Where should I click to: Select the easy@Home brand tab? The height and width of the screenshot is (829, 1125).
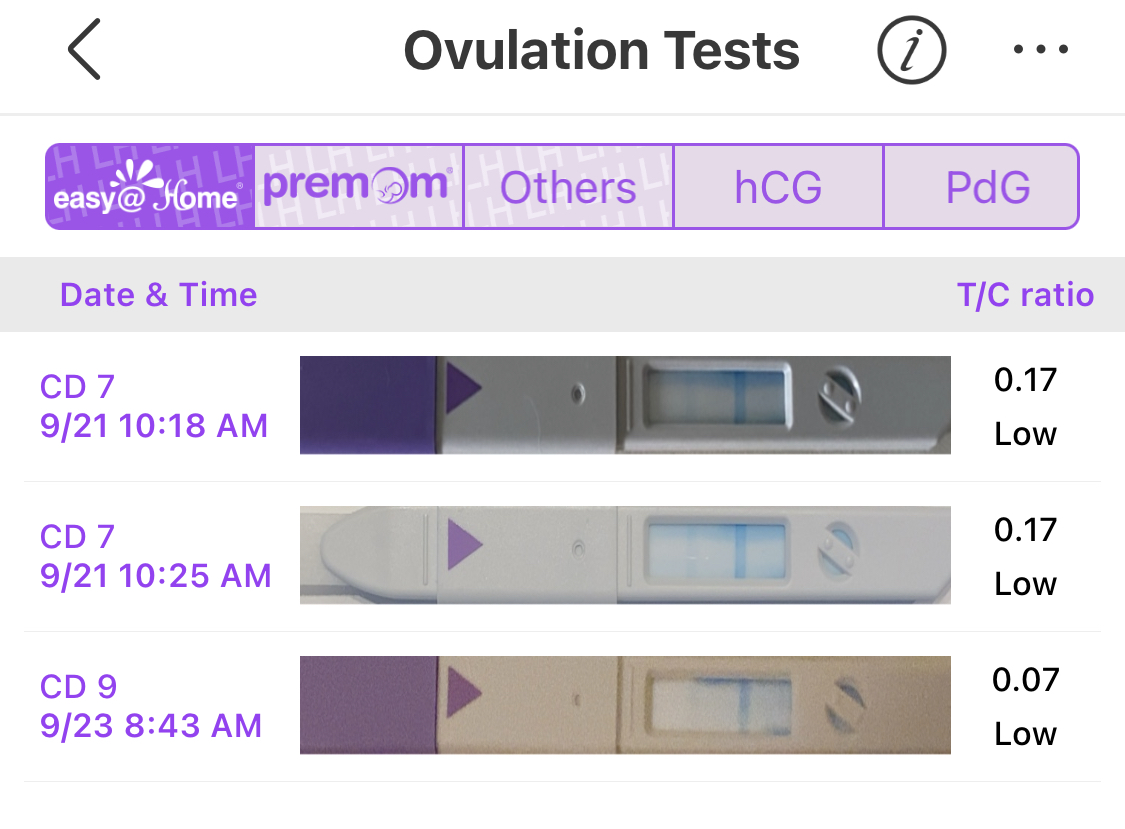coord(150,187)
